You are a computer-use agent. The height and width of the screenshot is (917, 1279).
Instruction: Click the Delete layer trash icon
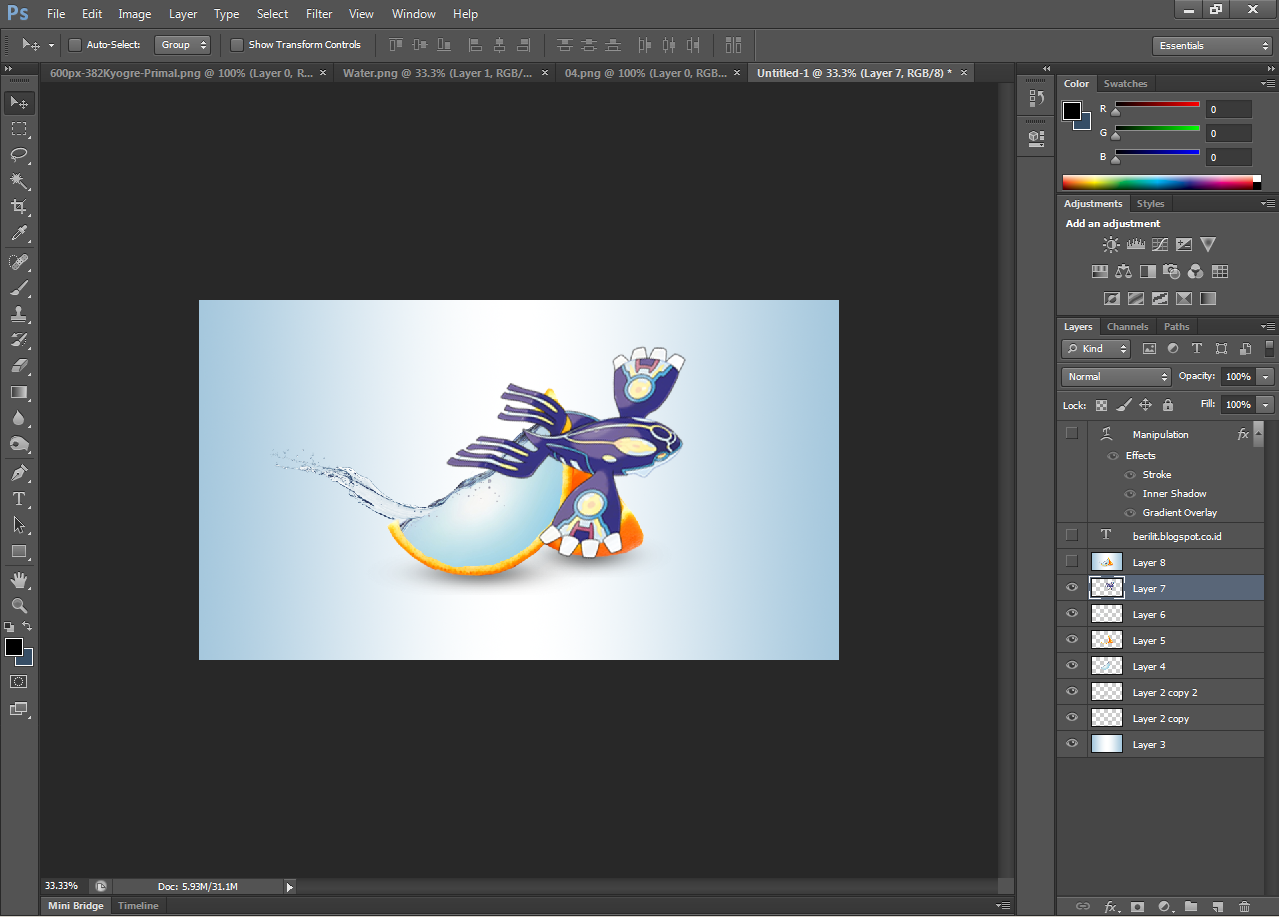click(x=1244, y=906)
